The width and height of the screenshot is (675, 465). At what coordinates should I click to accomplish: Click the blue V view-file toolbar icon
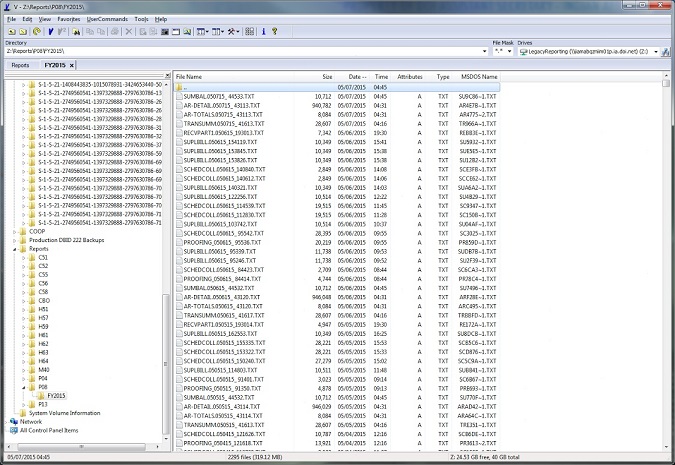[51, 31]
